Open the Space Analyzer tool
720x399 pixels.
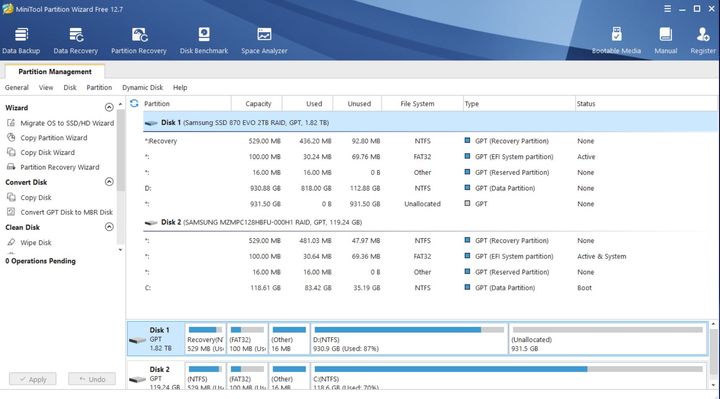pos(264,41)
